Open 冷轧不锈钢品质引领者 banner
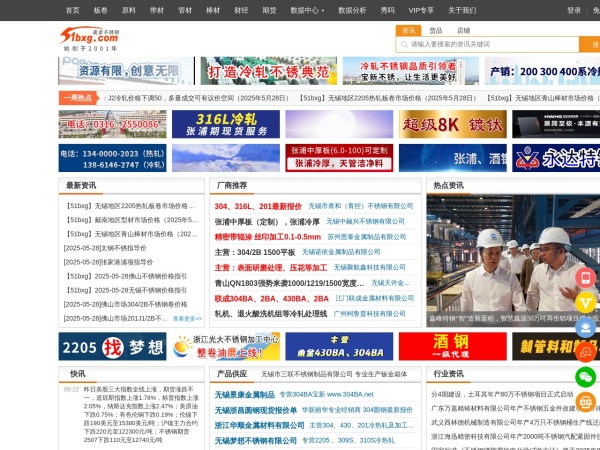The height and width of the screenshot is (450, 600). click(411, 71)
